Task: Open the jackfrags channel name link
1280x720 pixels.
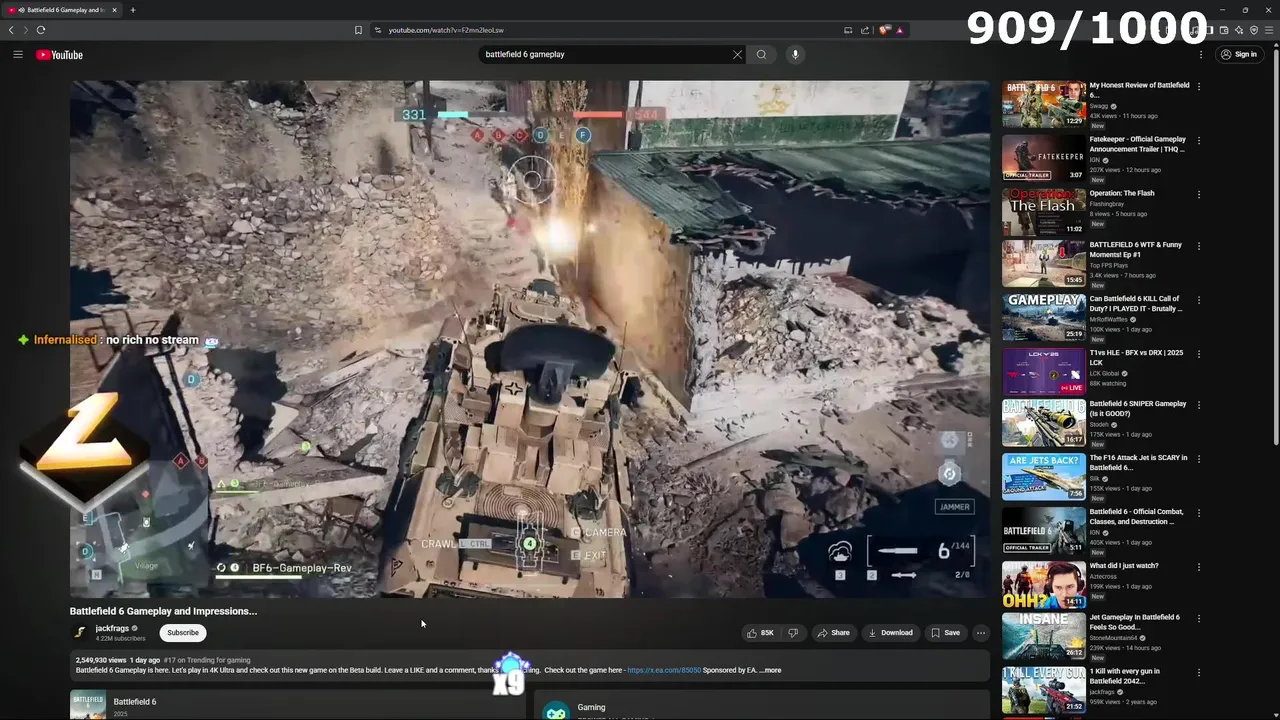Action: [112, 628]
